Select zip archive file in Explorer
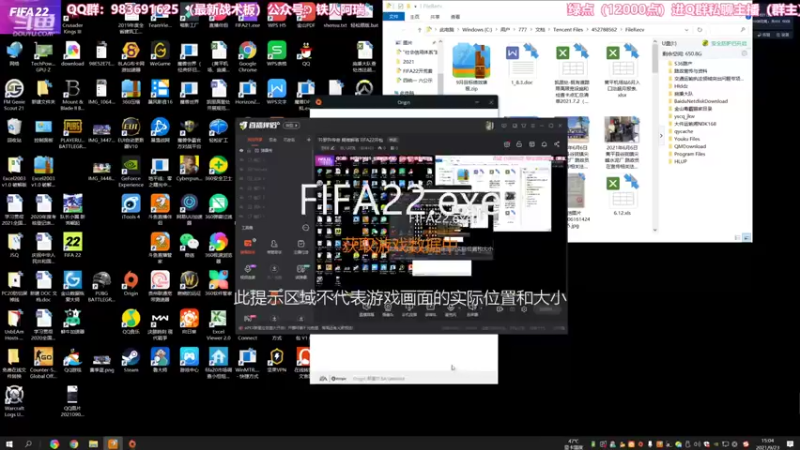Image resolution: width=800 pixels, height=450 pixels. (471, 67)
